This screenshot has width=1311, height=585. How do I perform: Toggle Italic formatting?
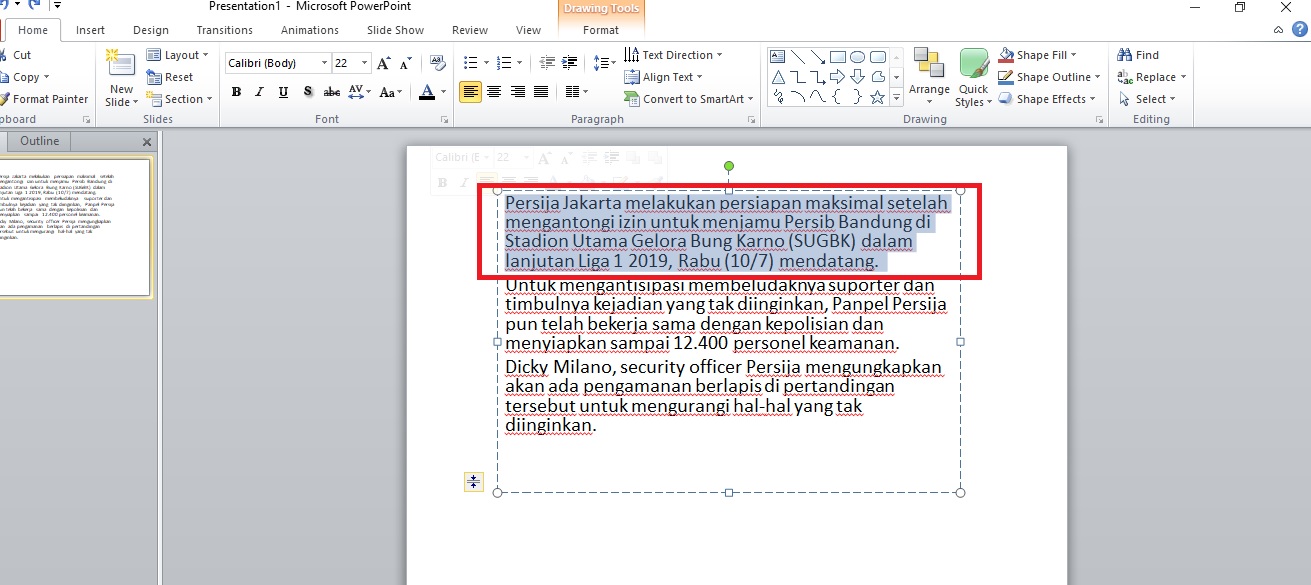click(260, 92)
